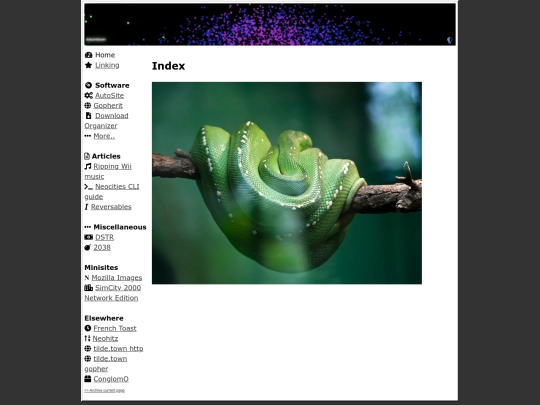Open the Download Organizer link
Screen dimensions: 540x405
(x=106, y=121)
